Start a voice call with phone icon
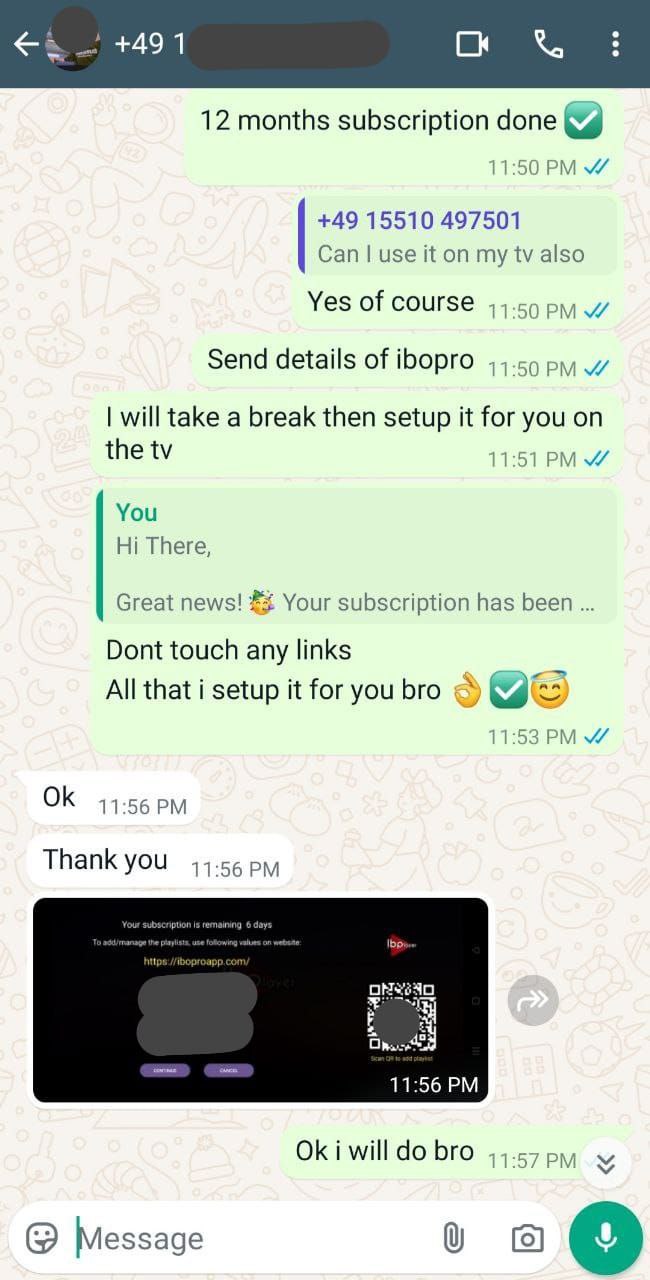Viewport: 650px width, 1280px height. point(548,44)
